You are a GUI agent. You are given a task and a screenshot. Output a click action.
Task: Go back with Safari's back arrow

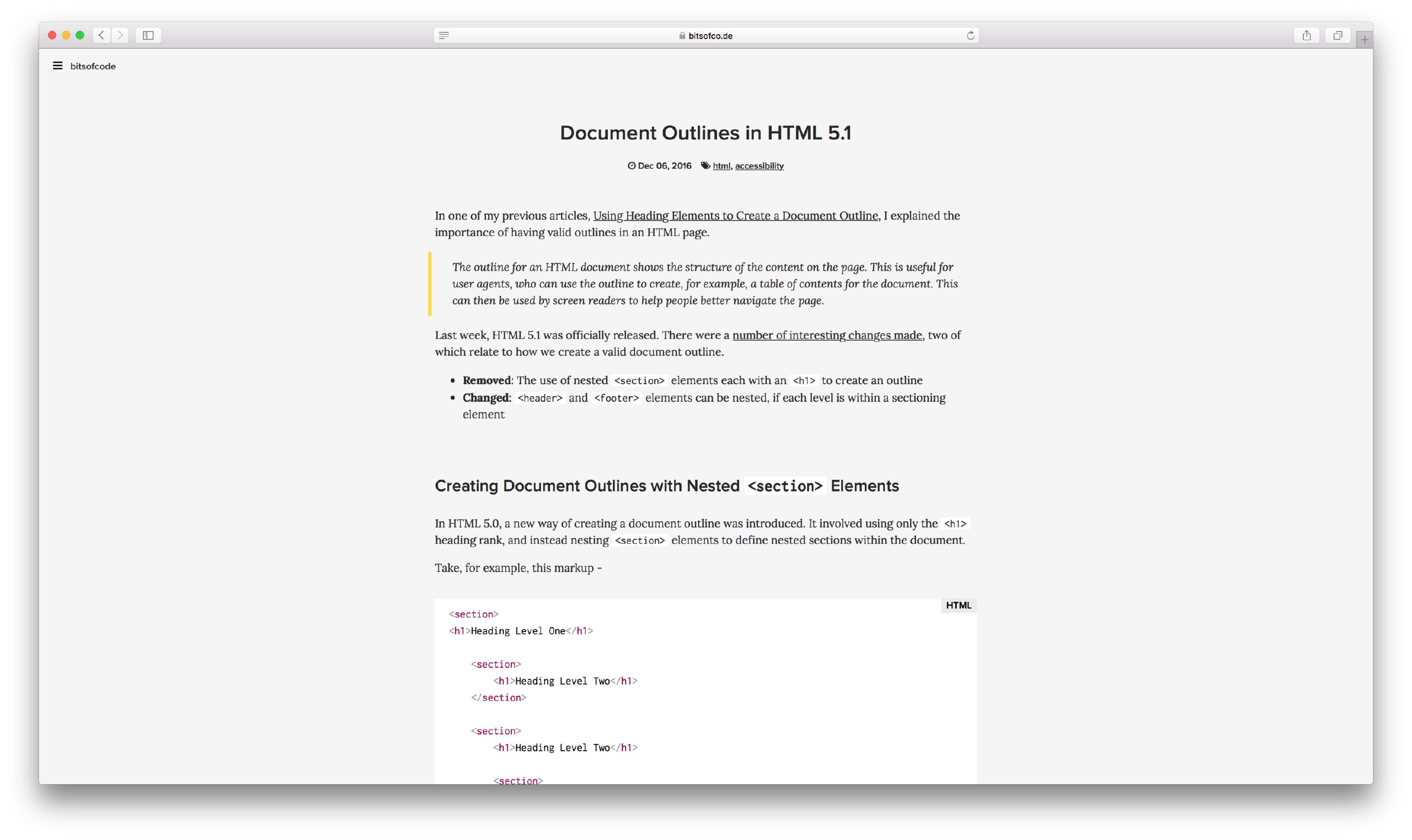(102, 35)
